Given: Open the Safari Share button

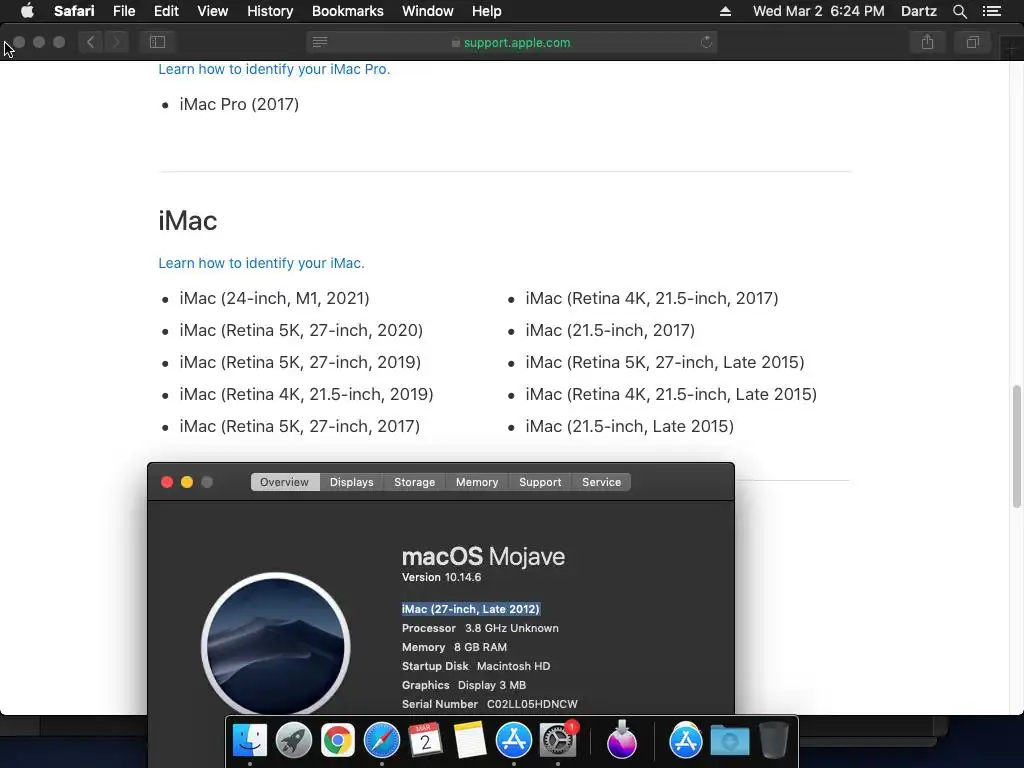Looking at the screenshot, I should pyautogui.click(x=927, y=42).
